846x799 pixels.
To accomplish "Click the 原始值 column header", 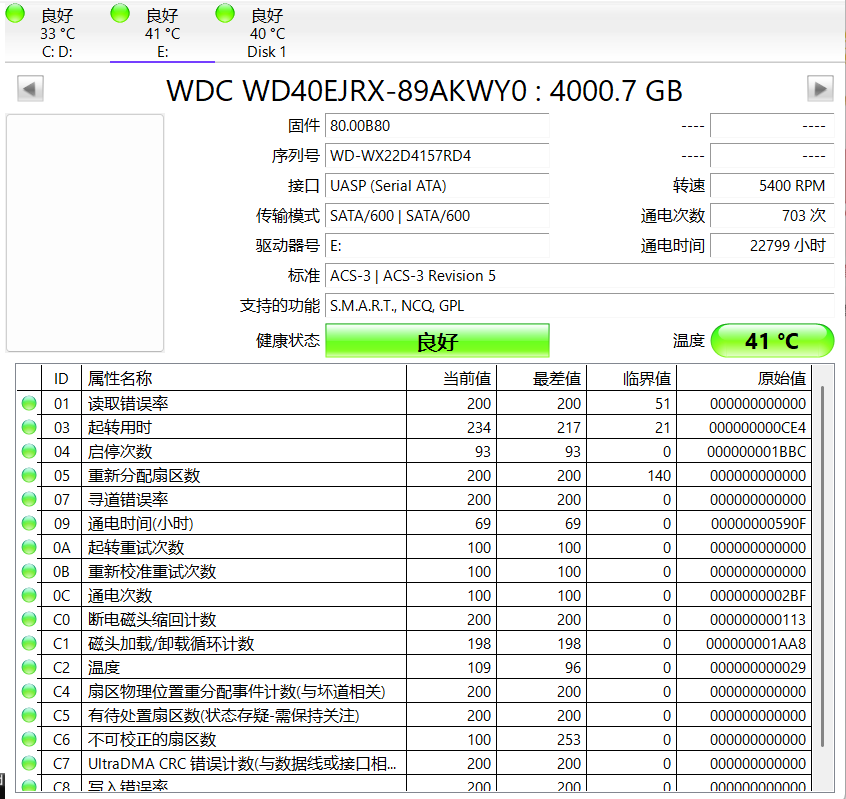I will 745,378.
